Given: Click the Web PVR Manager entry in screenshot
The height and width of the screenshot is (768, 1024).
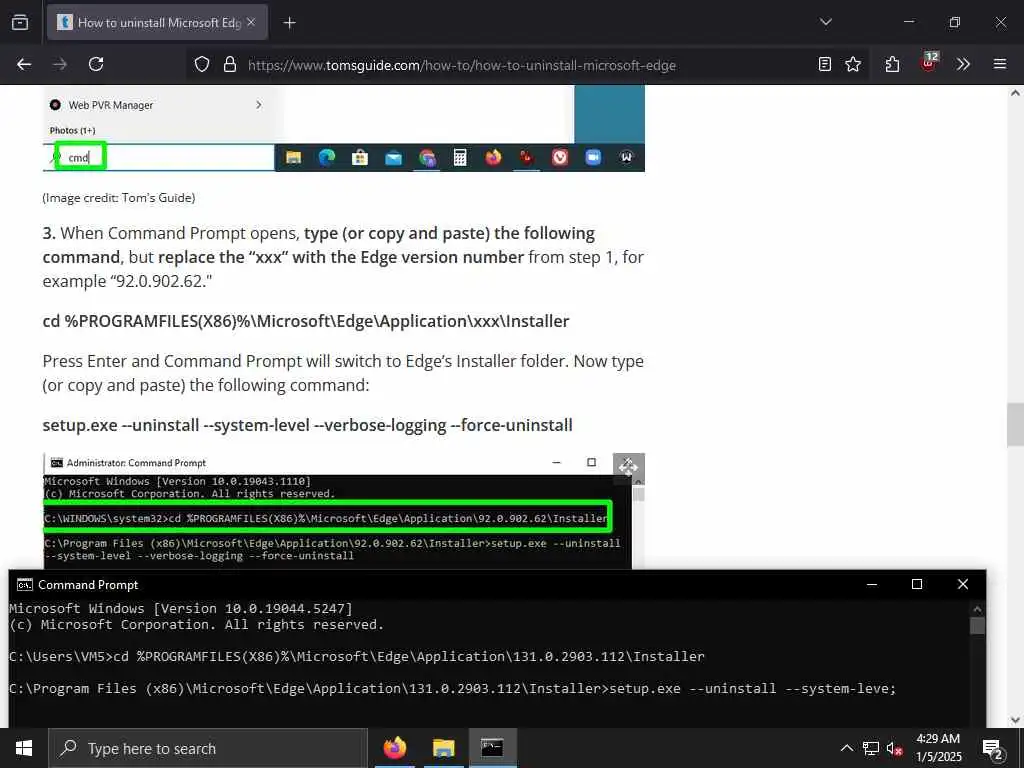Looking at the screenshot, I should point(157,105).
